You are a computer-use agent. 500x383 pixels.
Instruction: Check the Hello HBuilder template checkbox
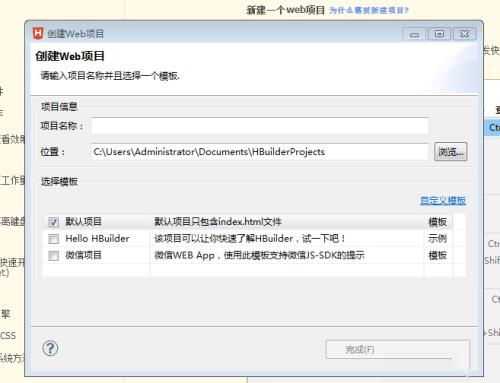pos(54,239)
